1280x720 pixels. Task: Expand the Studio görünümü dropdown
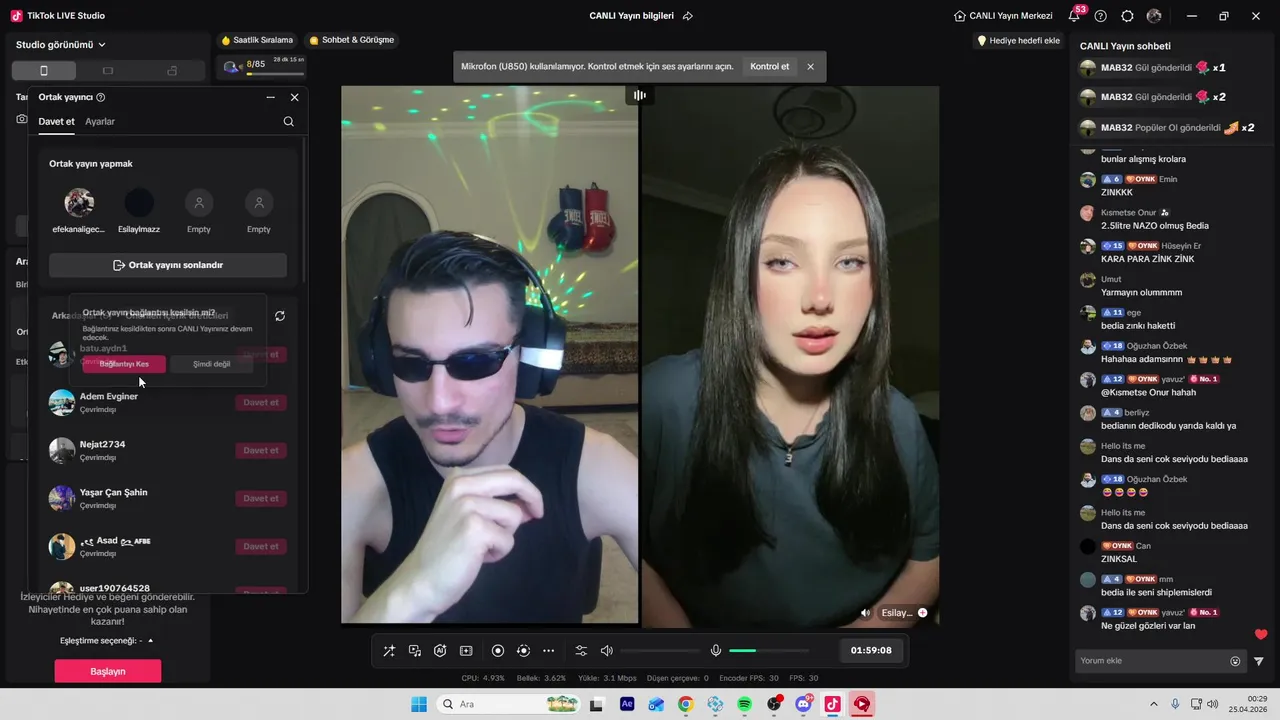(61, 45)
